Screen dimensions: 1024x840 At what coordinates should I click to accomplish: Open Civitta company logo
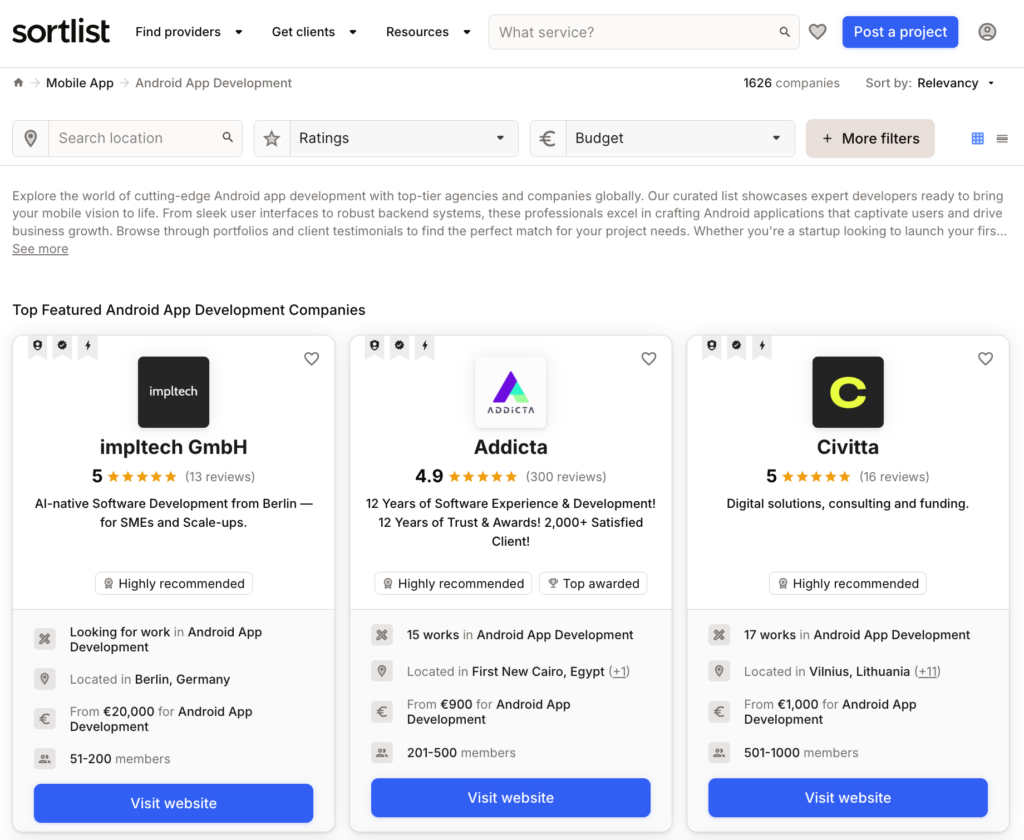click(848, 392)
